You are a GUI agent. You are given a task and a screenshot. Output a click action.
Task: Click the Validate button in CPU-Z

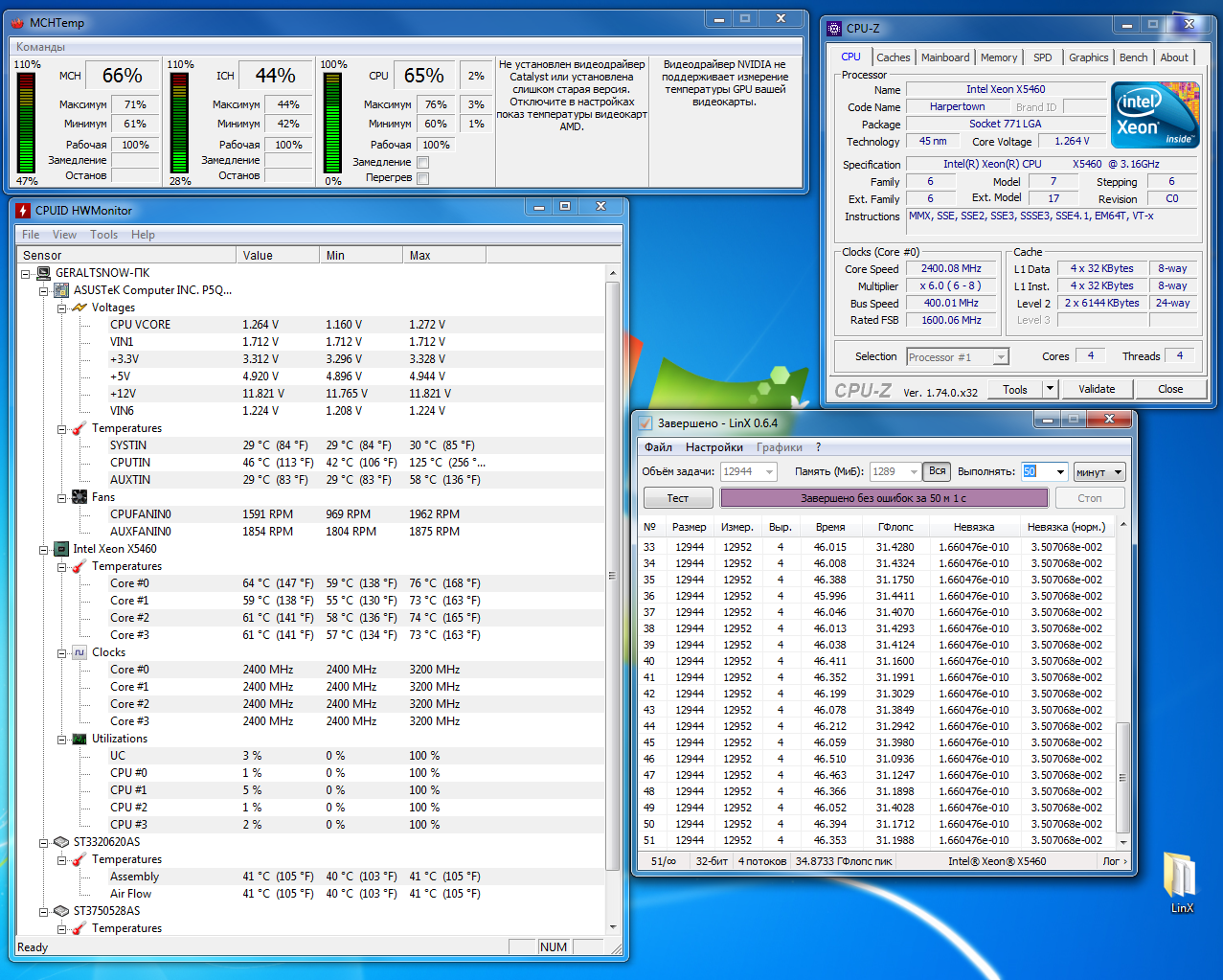(1097, 389)
